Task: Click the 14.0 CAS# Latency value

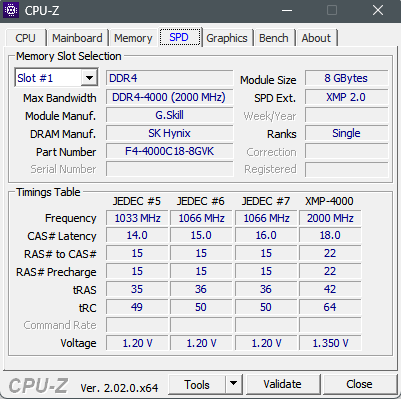Action: (x=137, y=235)
